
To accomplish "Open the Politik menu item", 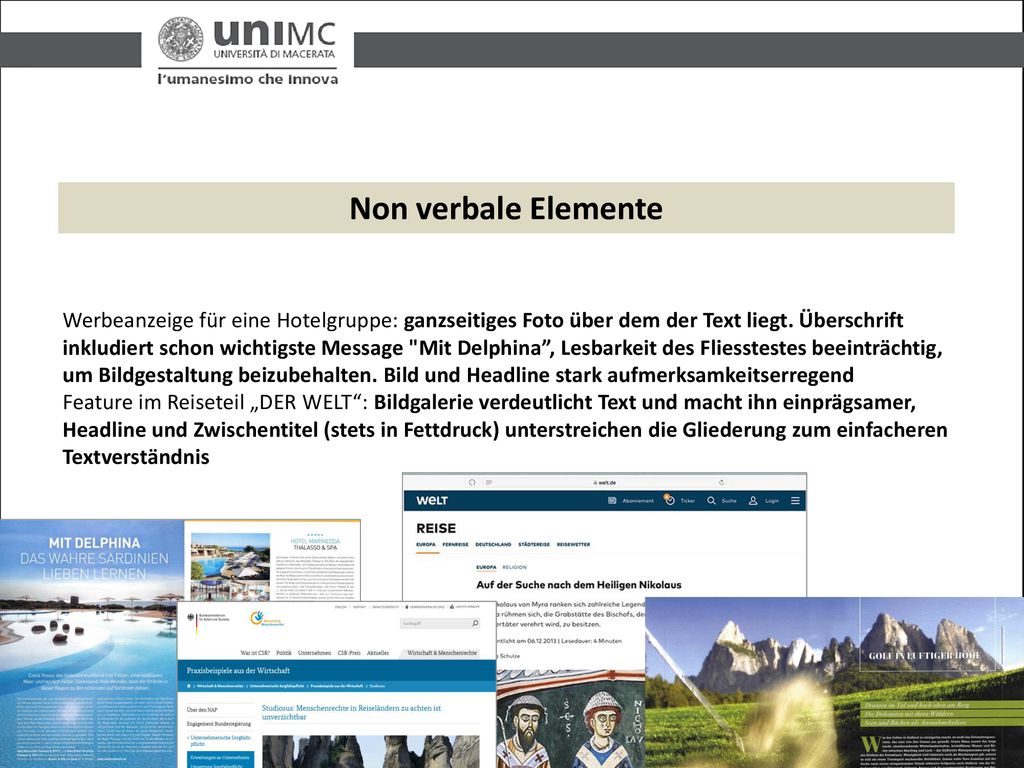I will [x=284, y=653].
